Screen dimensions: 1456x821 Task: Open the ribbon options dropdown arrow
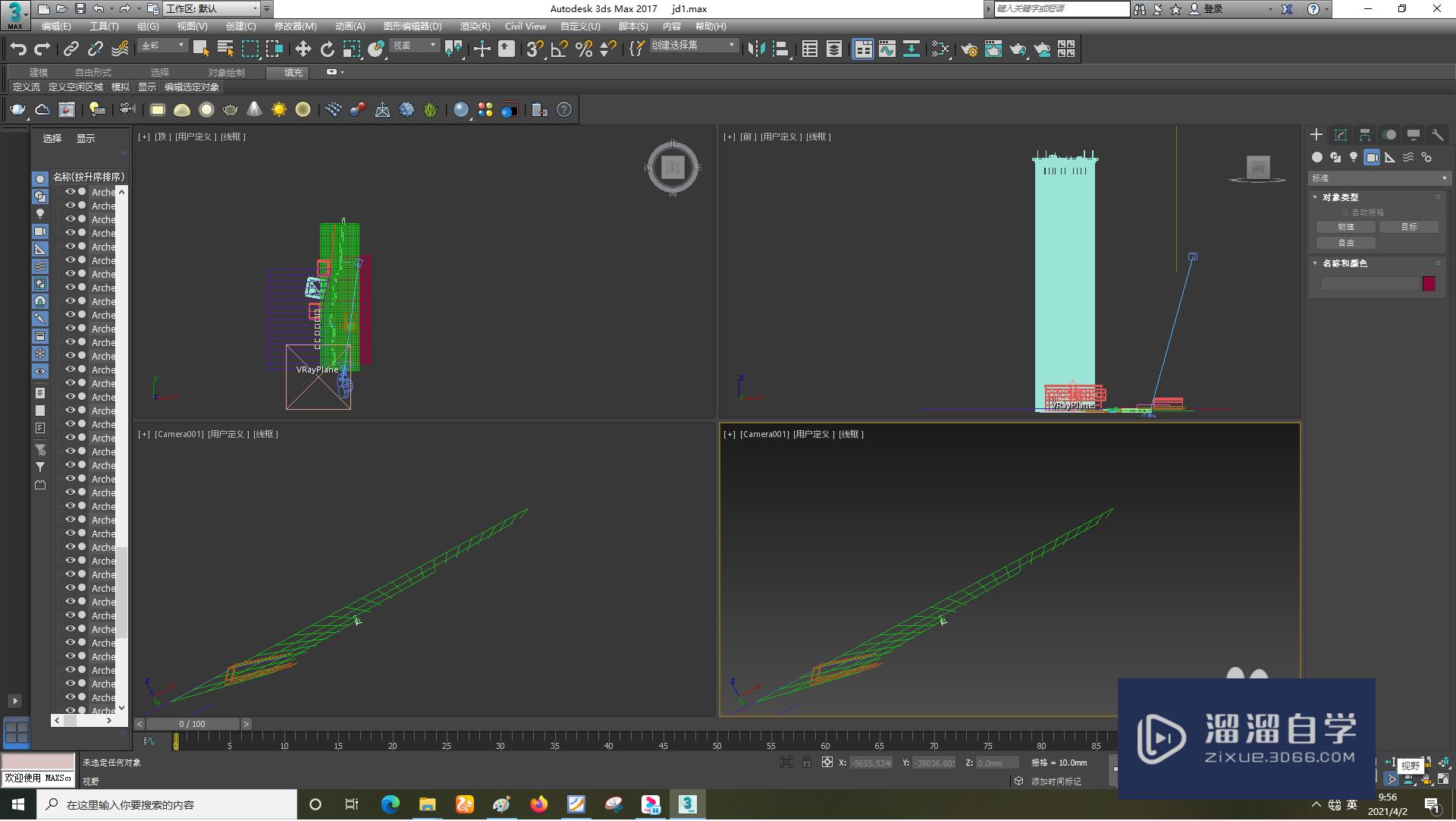coord(343,72)
